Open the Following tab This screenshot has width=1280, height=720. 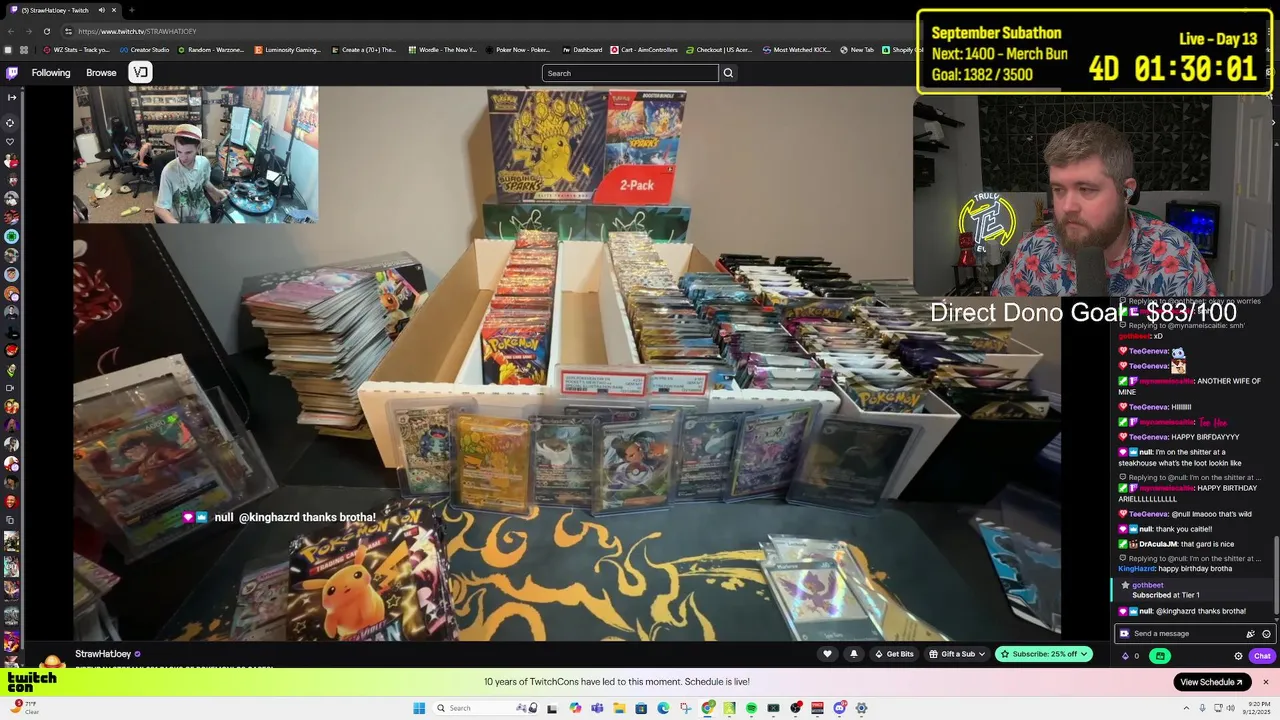[51, 73]
